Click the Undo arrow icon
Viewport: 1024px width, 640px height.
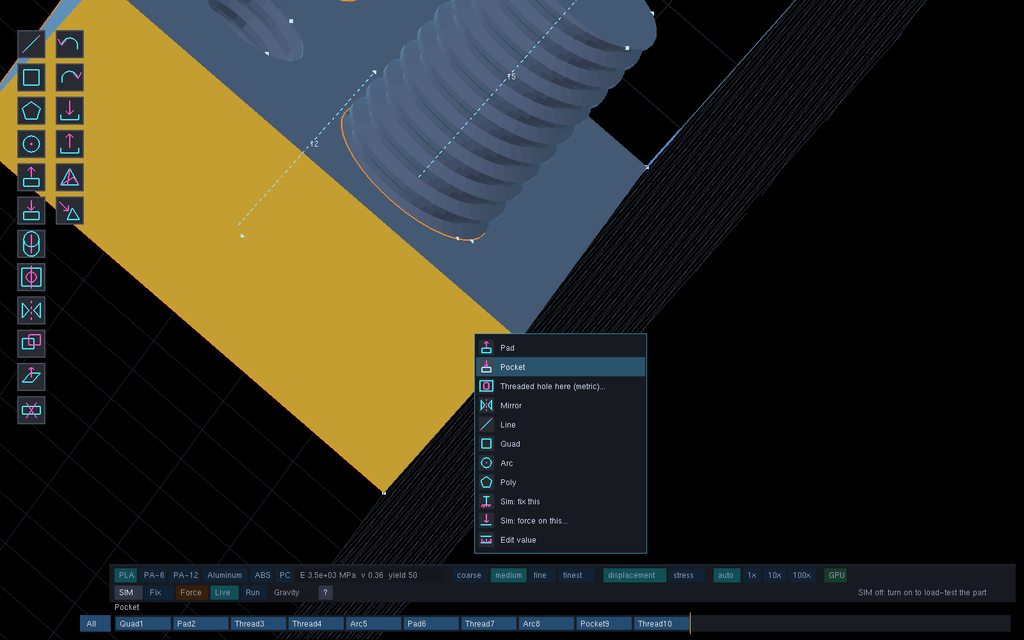(70, 44)
